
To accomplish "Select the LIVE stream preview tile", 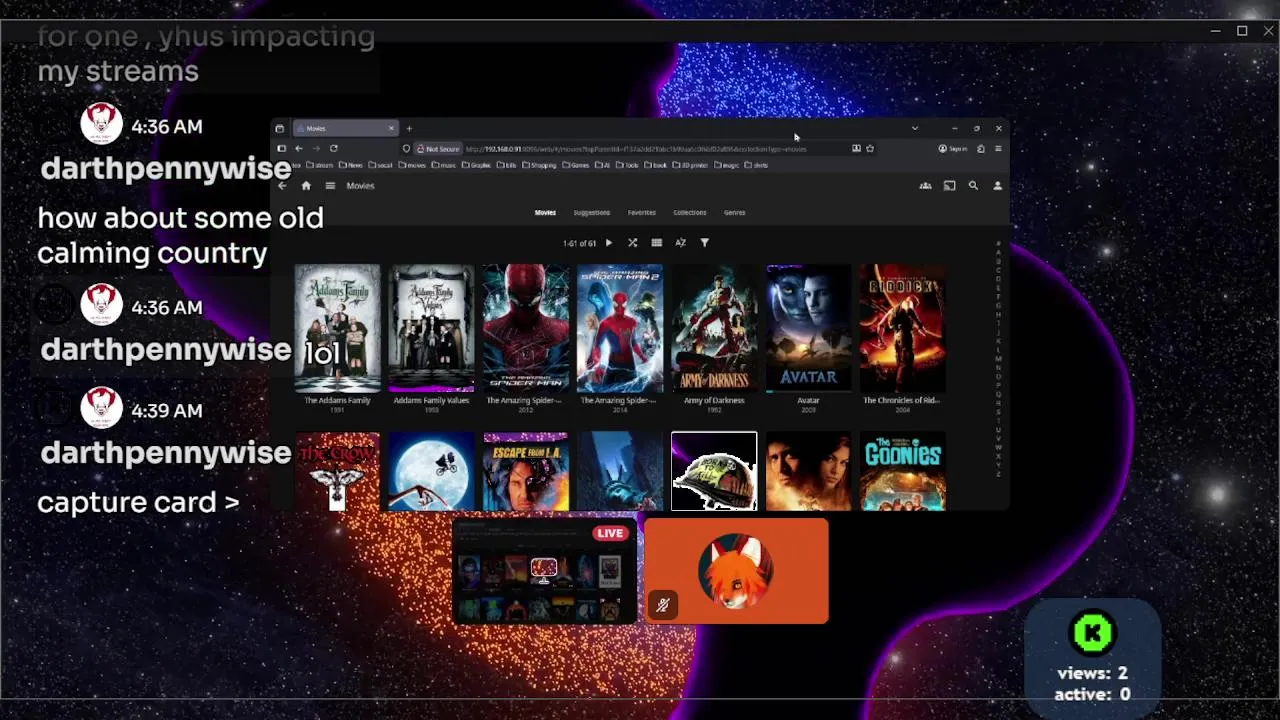I will point(545,571).
